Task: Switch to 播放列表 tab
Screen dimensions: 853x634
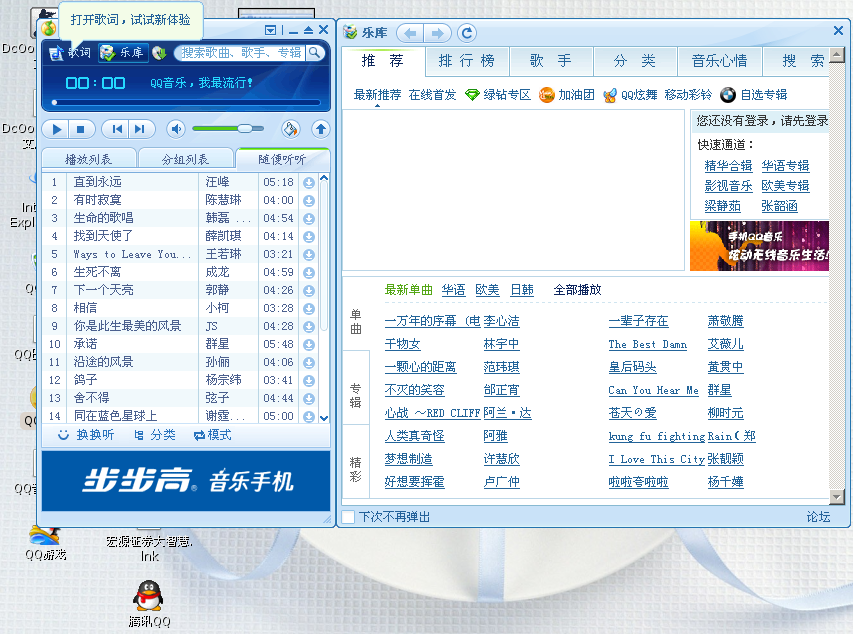Action: 89,159
